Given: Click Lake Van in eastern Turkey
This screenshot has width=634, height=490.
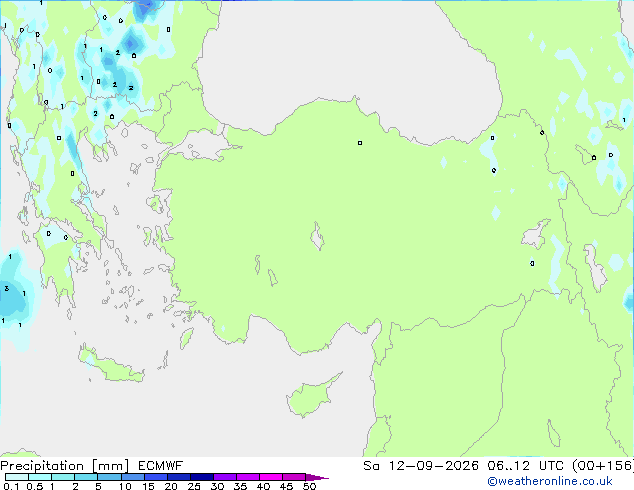Looking at the screenshot, I should tap(536, 234).
